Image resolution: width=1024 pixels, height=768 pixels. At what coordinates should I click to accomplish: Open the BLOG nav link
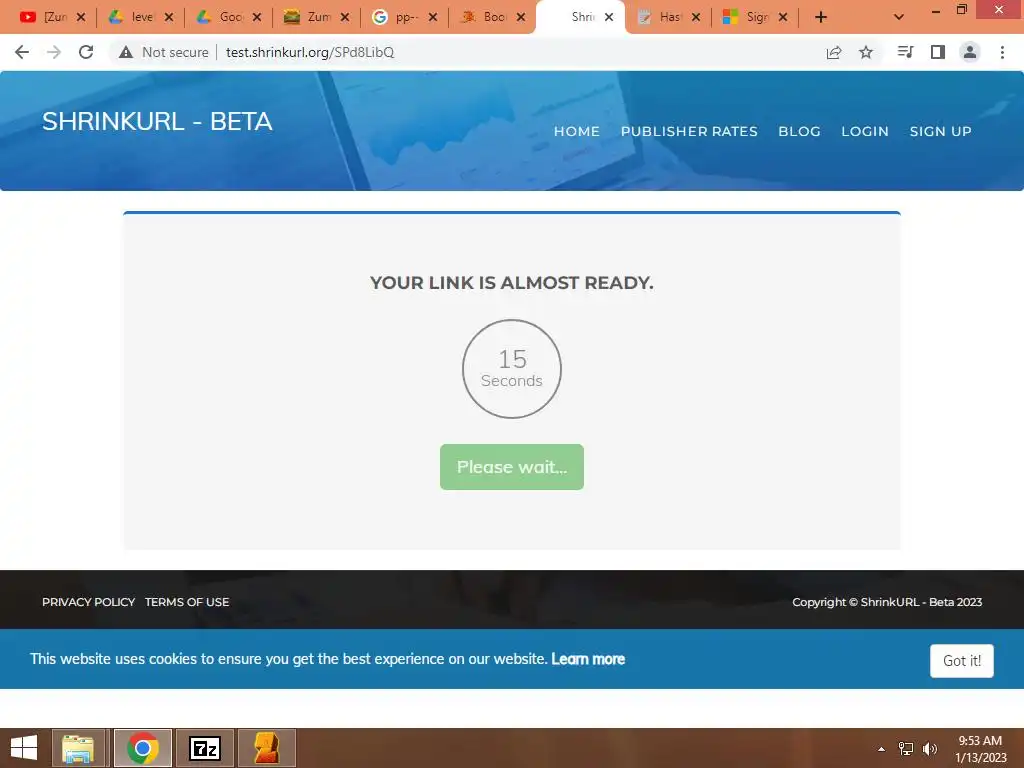799,131
